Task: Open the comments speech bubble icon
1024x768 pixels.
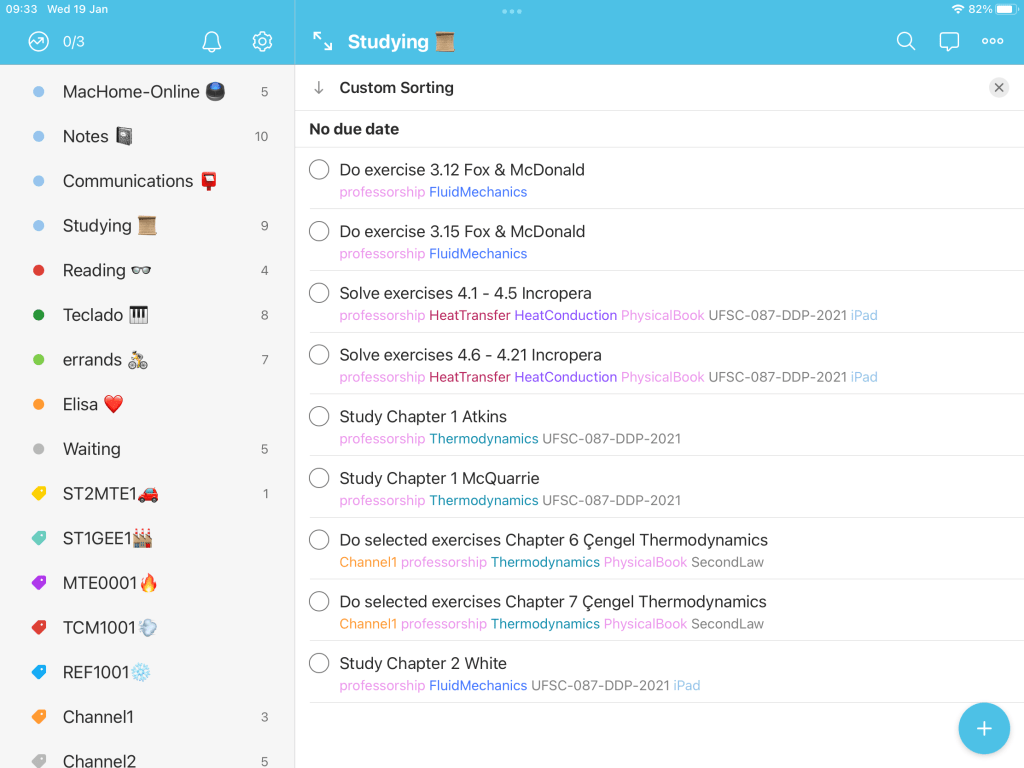Action: point(949,41)
